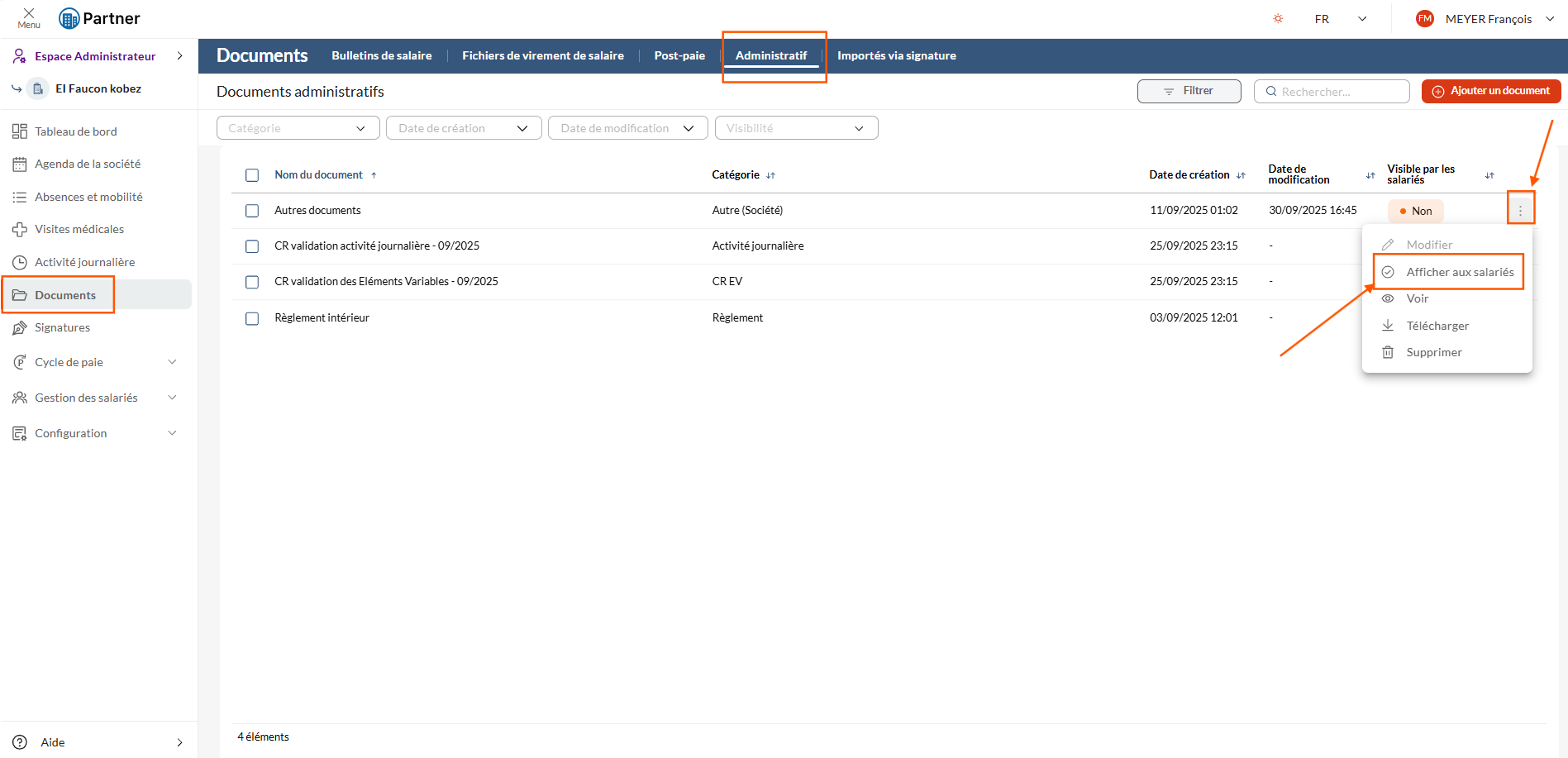The image size is (1568, 758).
Task: Click the Ajouter un document button
Action: click(x=1490, y=91)
